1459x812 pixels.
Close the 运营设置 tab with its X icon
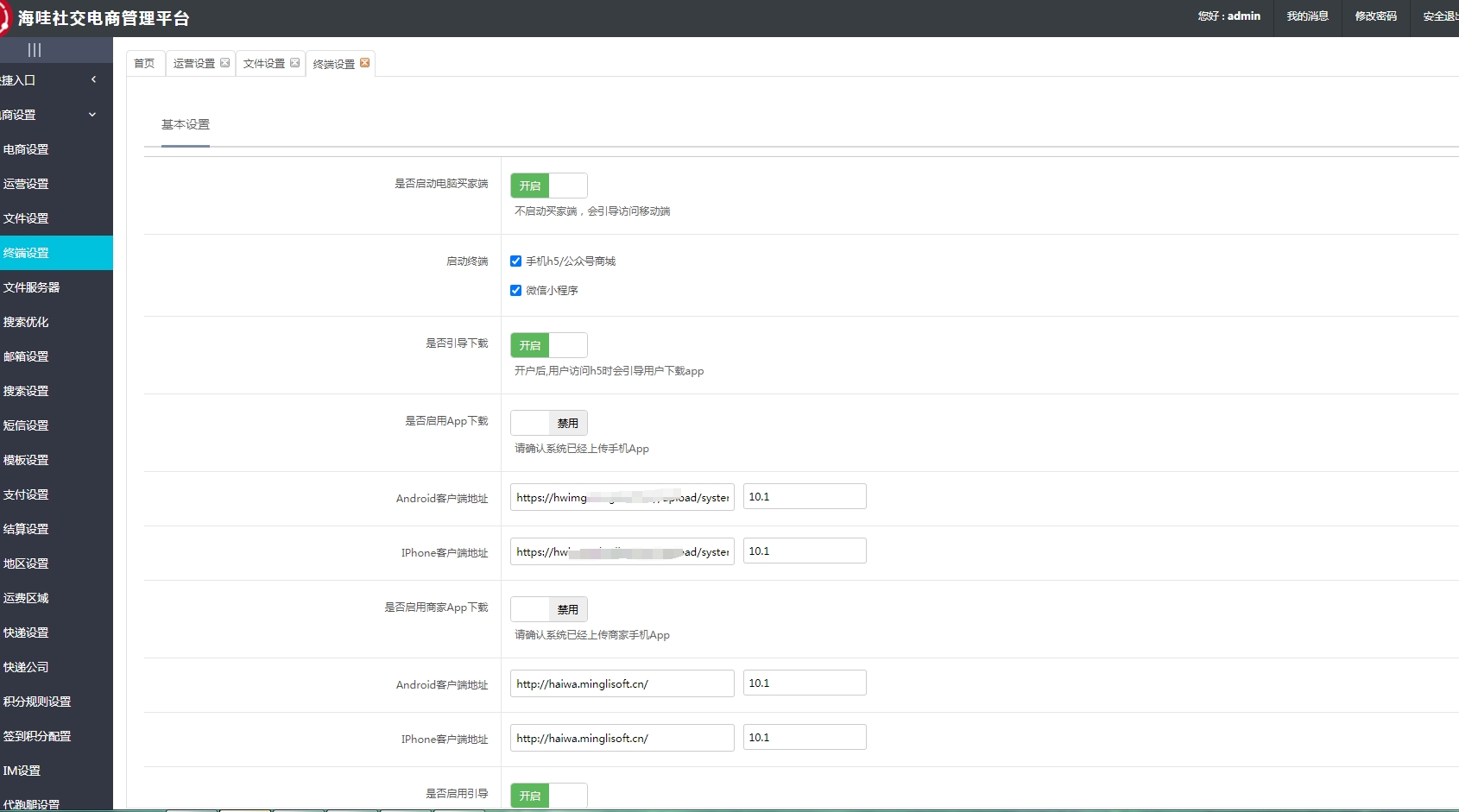coord(224,62)
